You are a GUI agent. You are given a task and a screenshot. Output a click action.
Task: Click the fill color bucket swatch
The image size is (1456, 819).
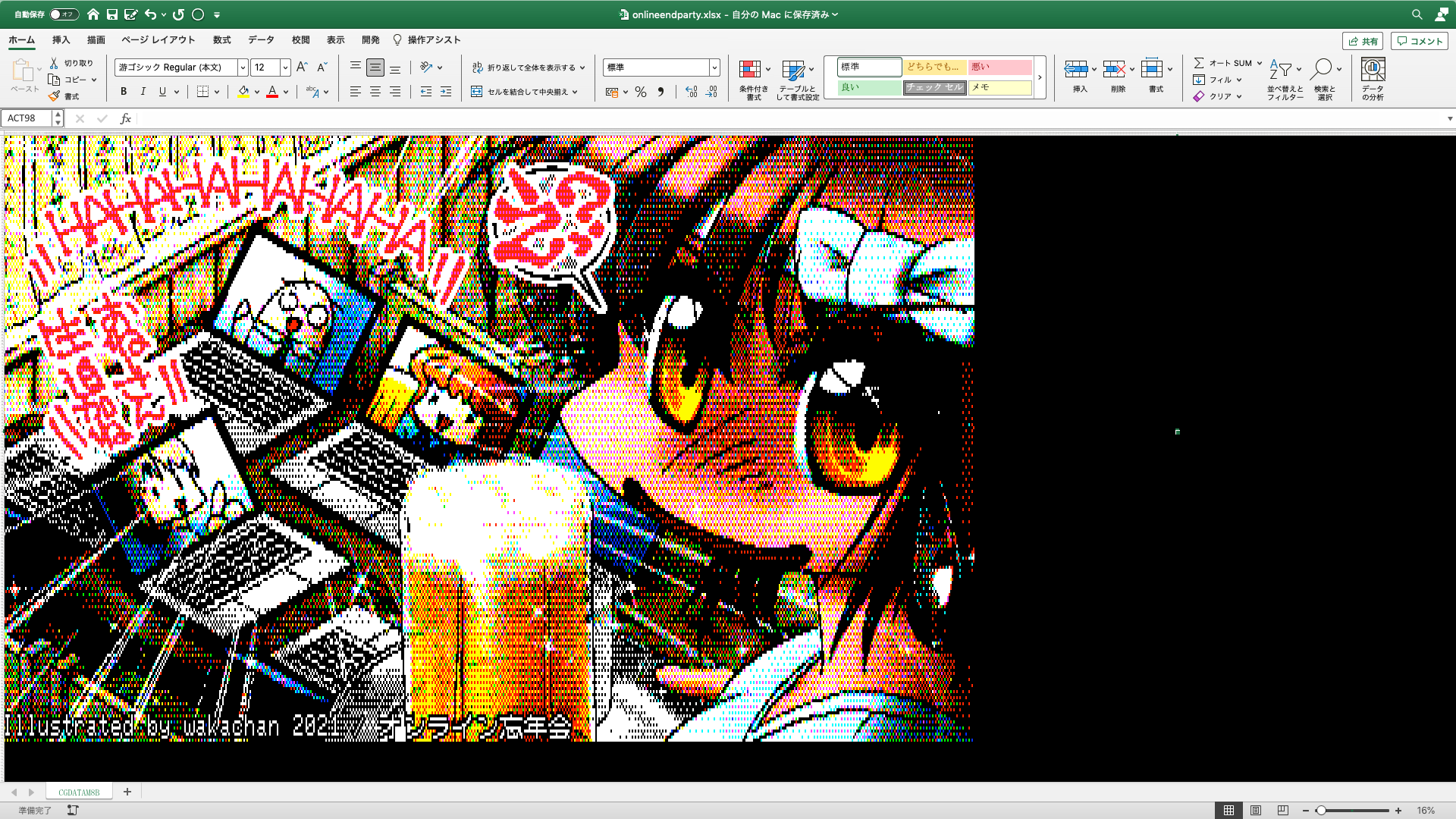tap(243, 92)
